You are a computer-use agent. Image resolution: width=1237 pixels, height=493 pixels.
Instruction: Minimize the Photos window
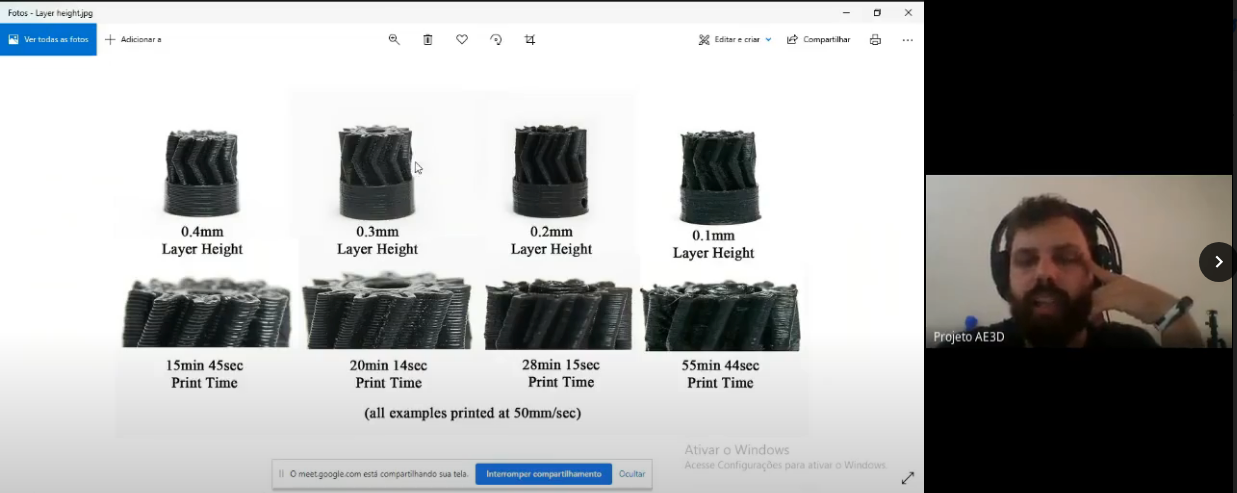(x=846, y=12)
